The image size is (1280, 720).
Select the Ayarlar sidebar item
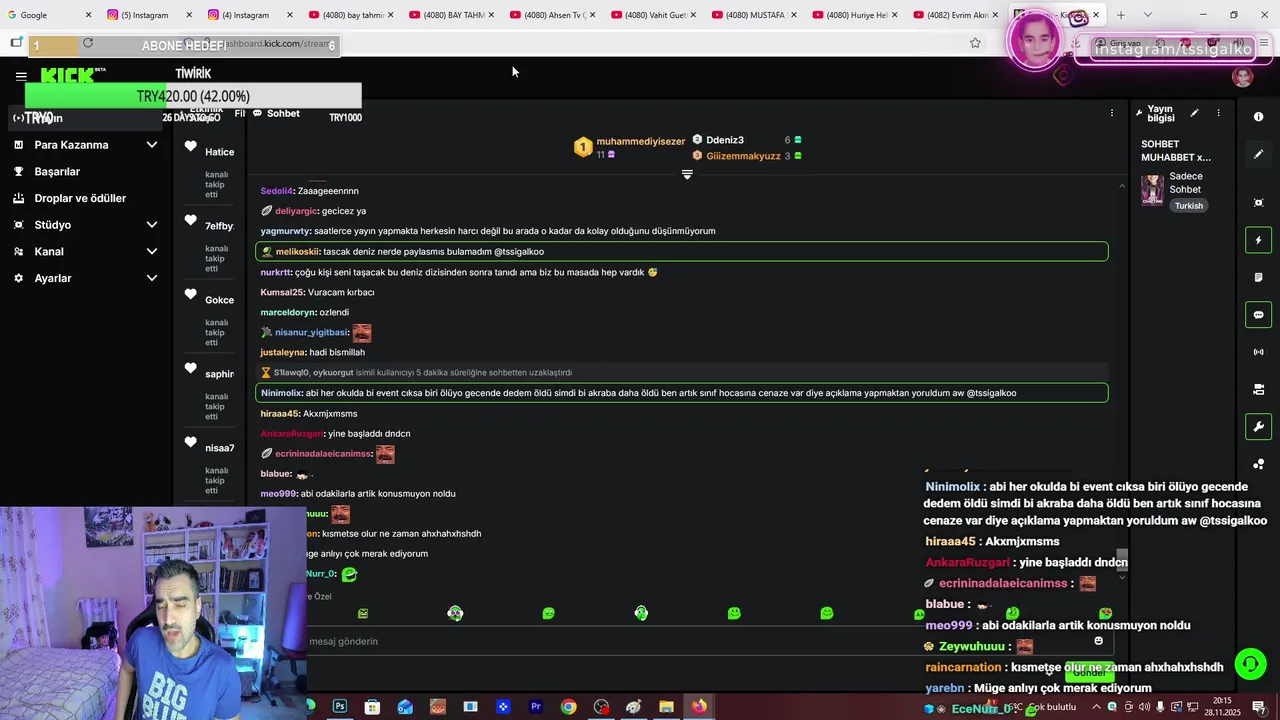tap(53, 278)
